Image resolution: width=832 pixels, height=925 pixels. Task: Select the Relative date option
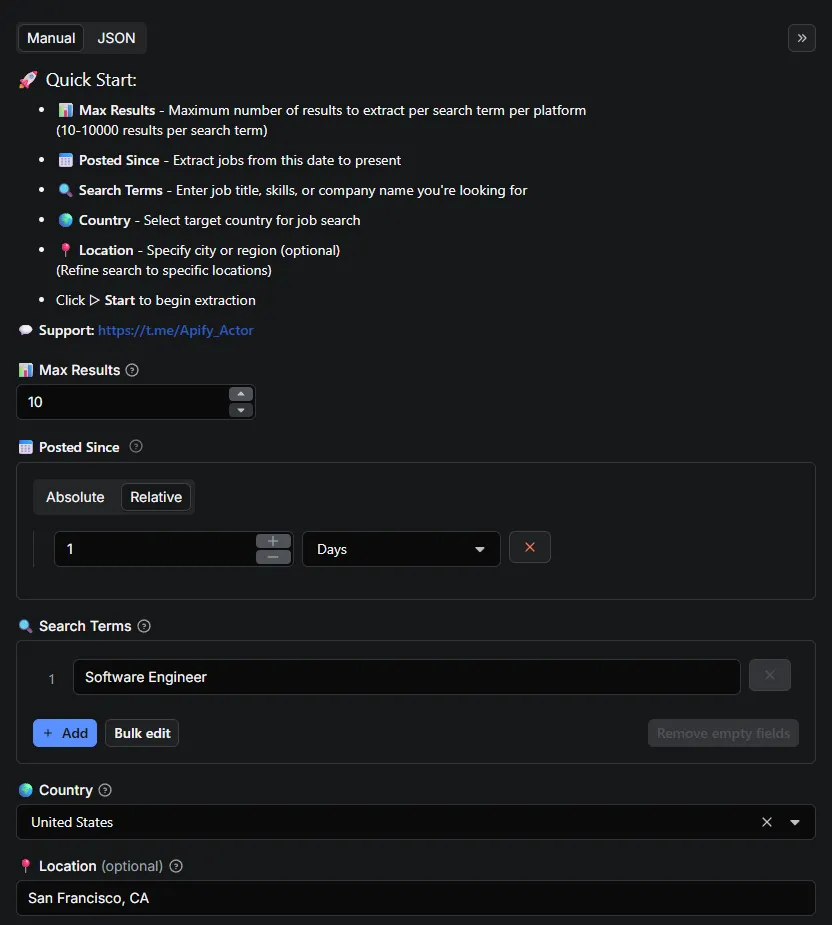tap(156, 497)
